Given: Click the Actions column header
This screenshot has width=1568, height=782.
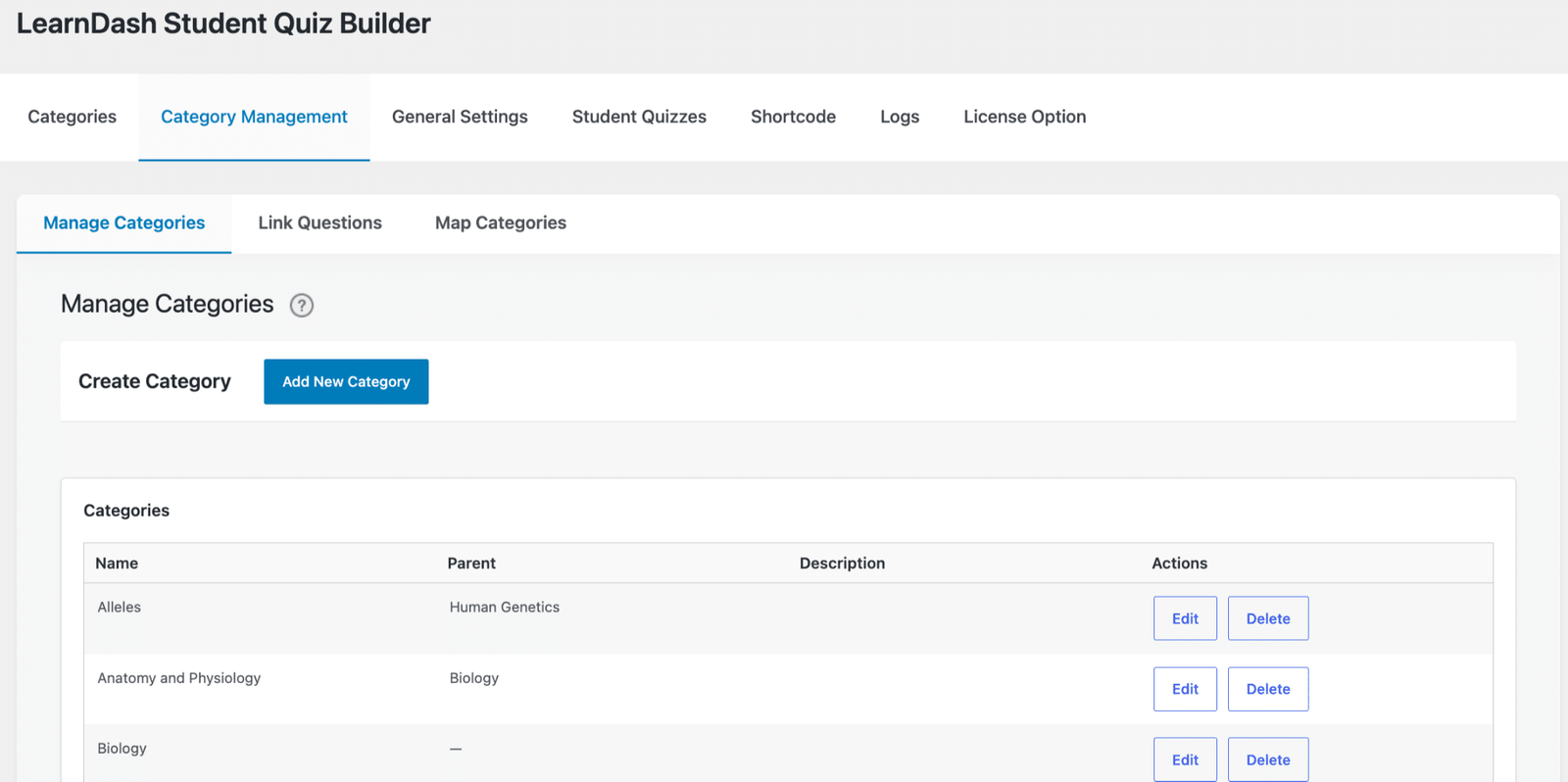Looking at the screenshot, I should coord(1179,563).
